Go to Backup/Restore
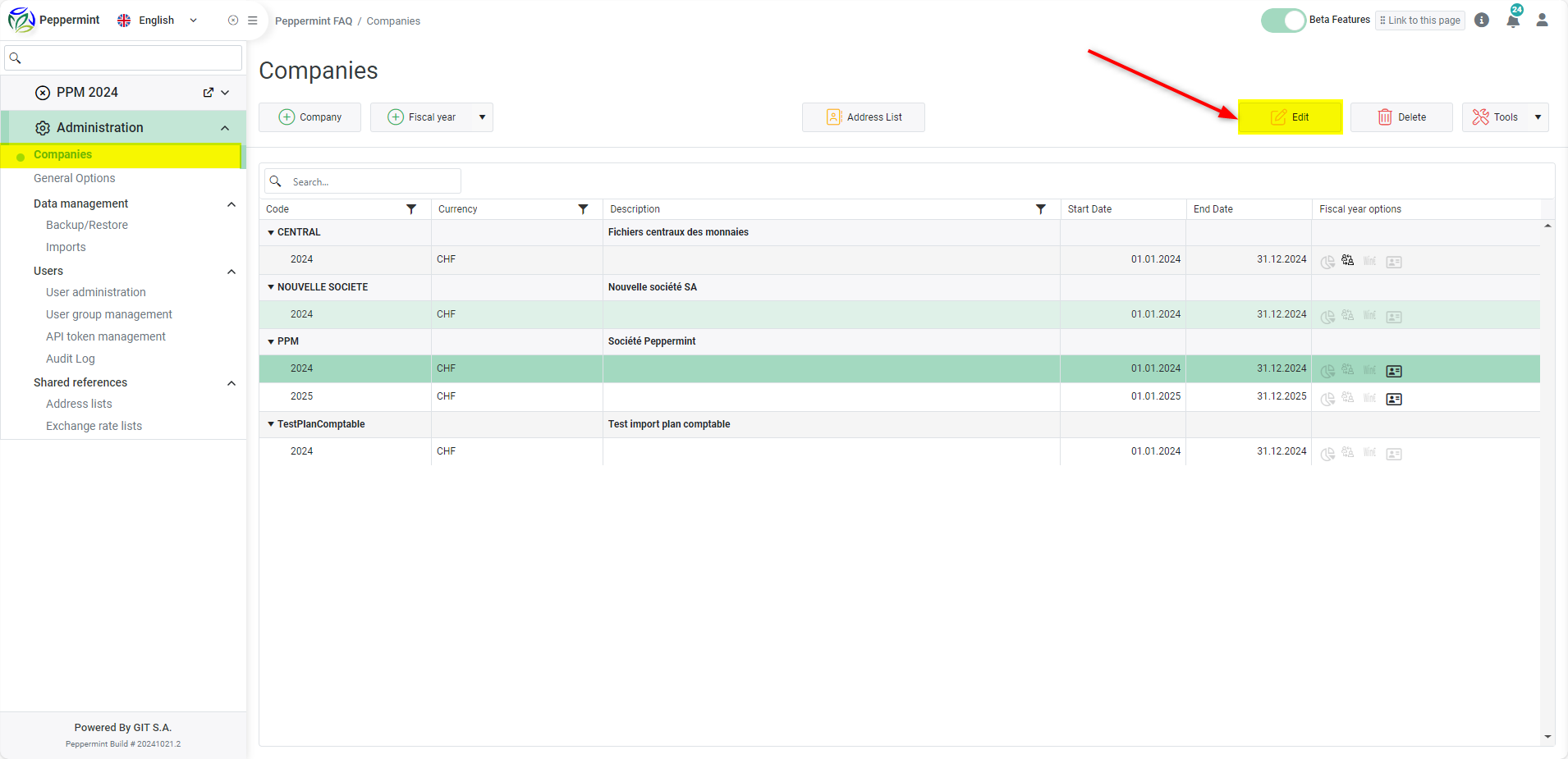The width and height of the screenshot is (1568, 759). [x=87, y=225]
